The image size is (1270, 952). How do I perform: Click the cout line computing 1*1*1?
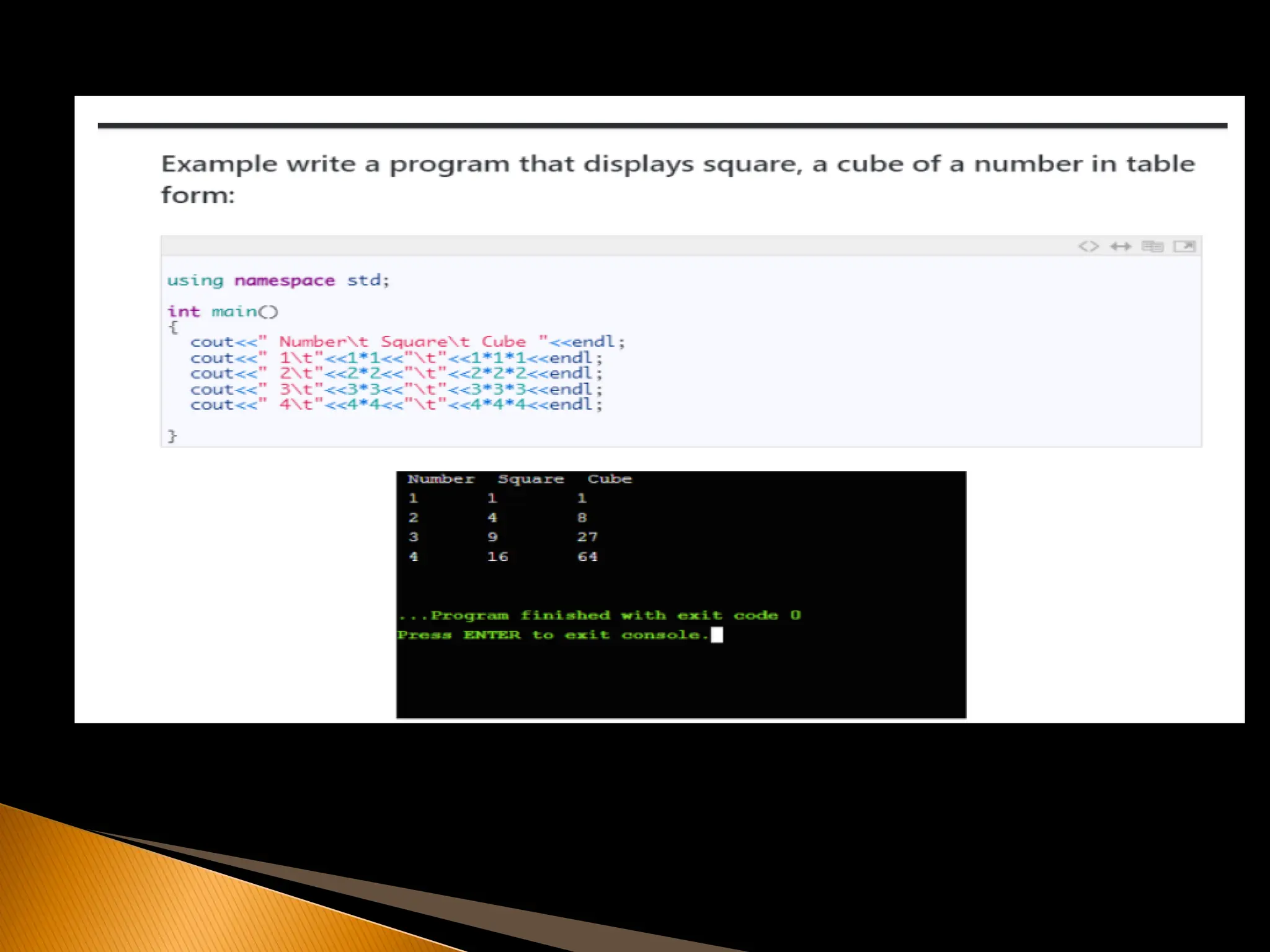coord(396,358)
